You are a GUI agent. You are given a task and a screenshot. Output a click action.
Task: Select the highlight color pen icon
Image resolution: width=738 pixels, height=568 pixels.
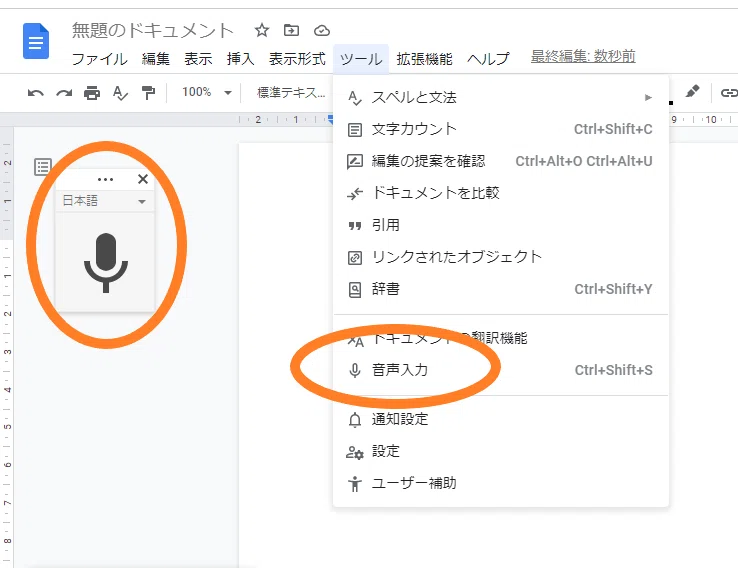pyautogui.click(x=692, y=91)
